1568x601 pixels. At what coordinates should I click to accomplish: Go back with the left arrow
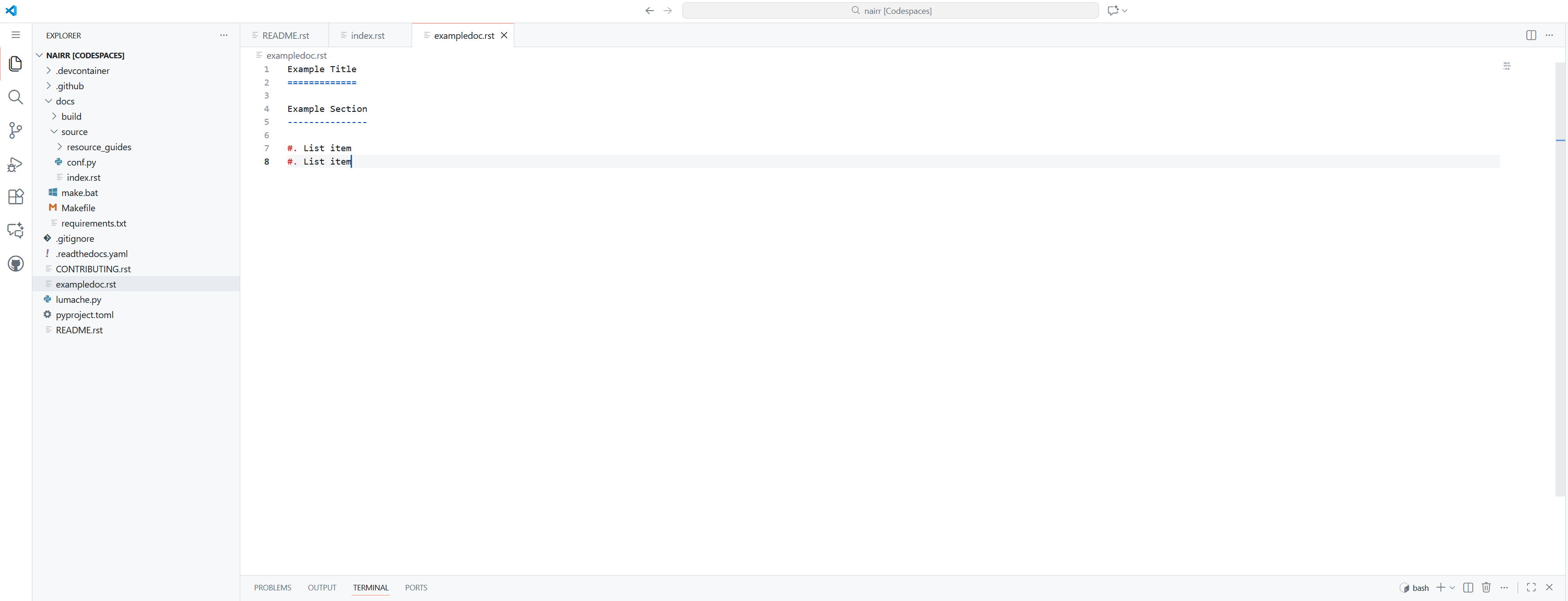tap(650, 10)
